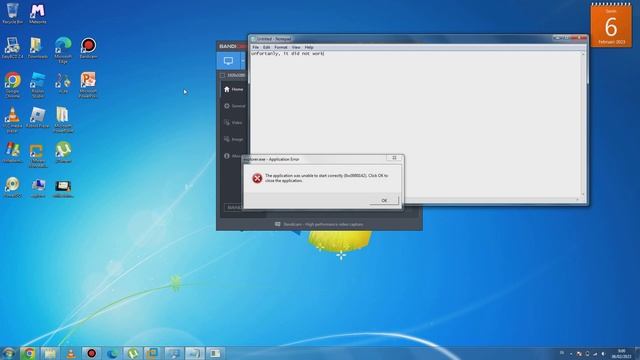Image resolution: width=640 pixels, height=360 pixels.
Task: Select Bandicam screen recording mode monitor icon
Action: click(228, 61)
